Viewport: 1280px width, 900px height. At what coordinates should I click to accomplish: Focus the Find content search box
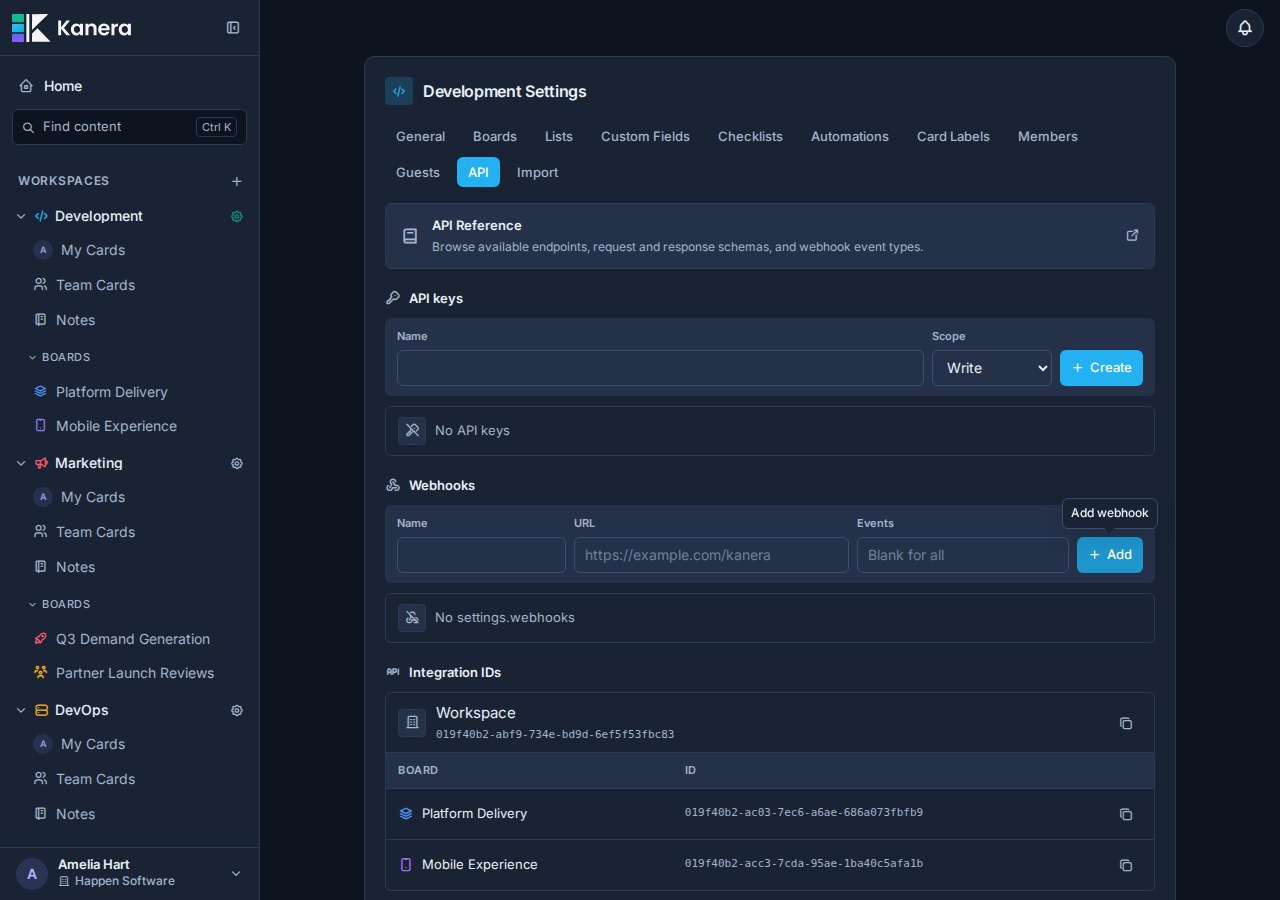[129, 127]
